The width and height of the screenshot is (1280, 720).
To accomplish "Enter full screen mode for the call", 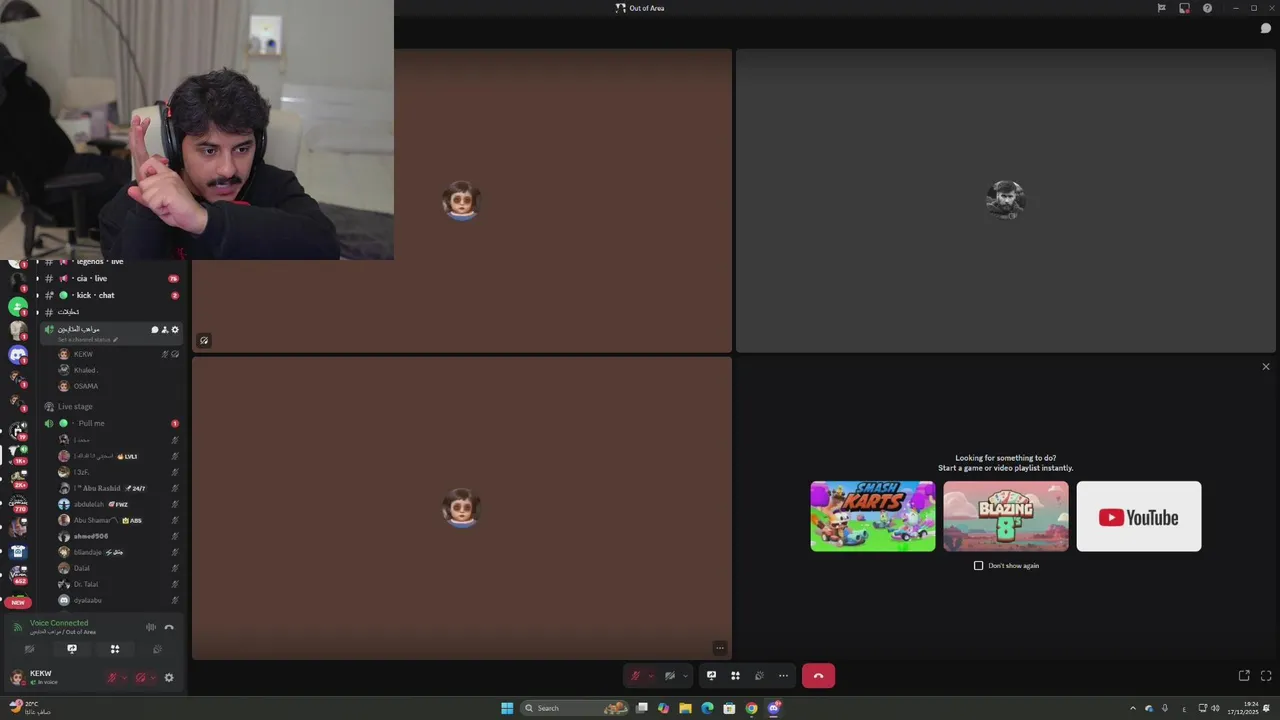I will tap(1266, 676).
